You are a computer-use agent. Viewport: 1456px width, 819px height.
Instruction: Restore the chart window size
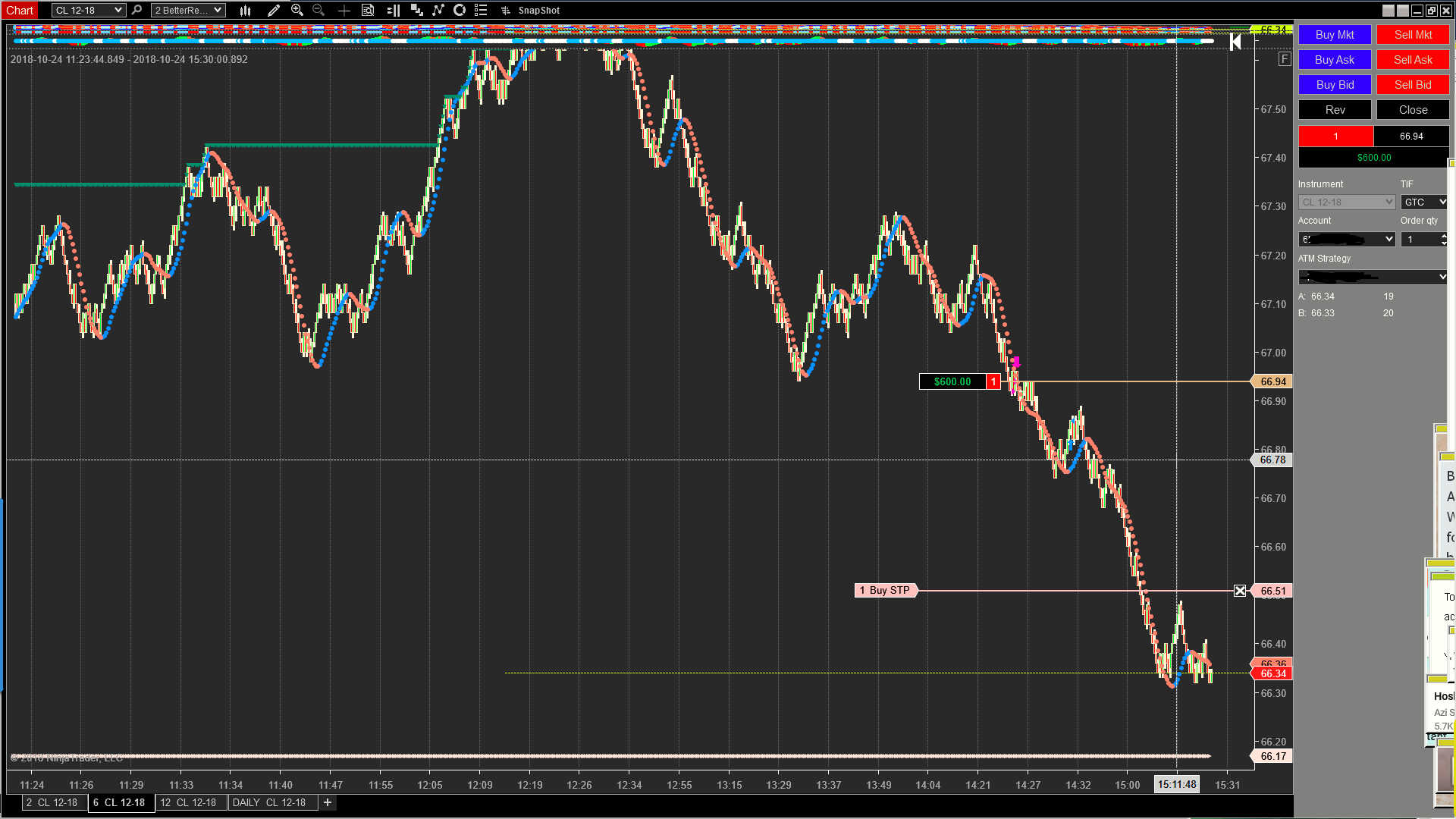1432,11
